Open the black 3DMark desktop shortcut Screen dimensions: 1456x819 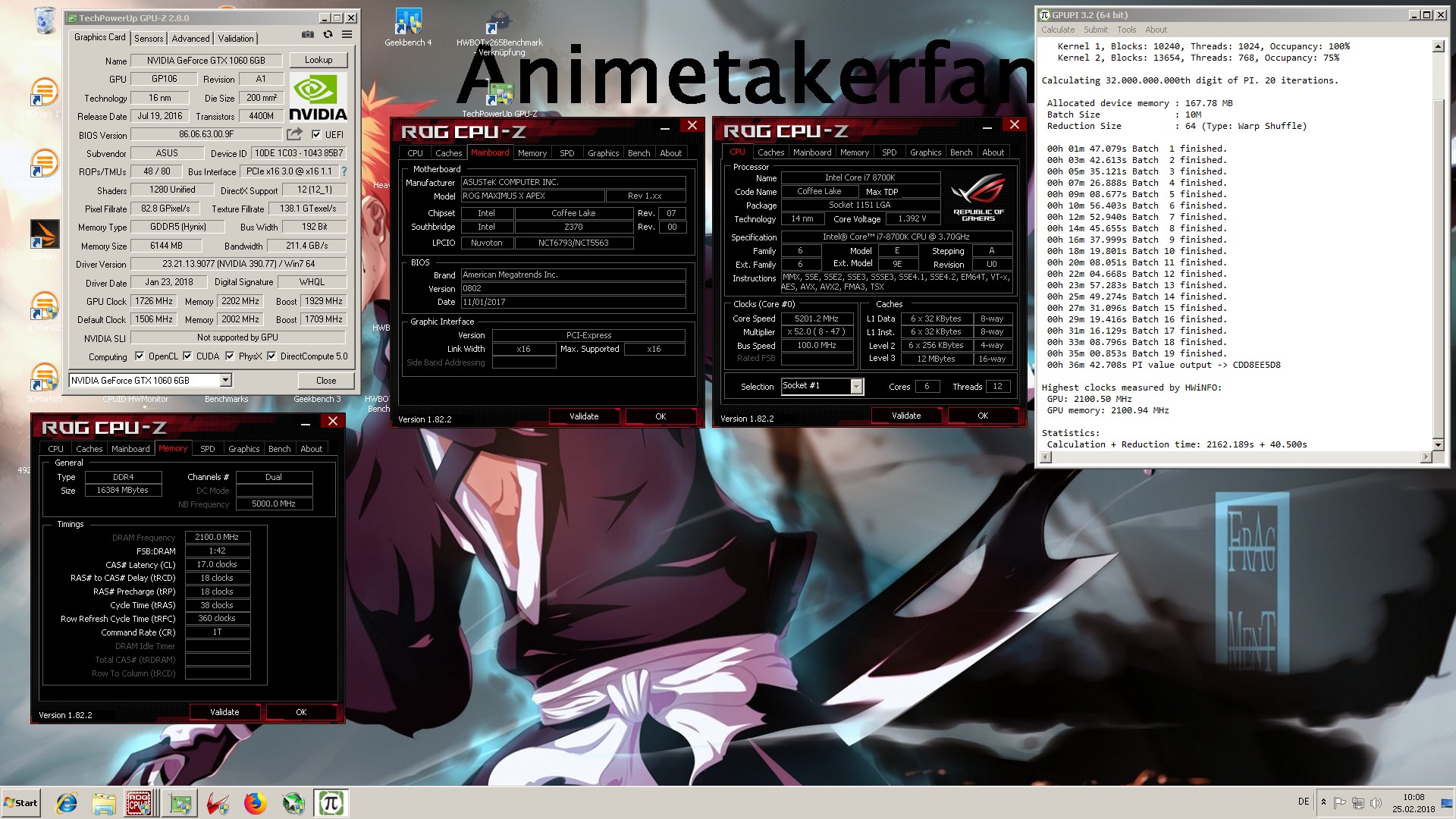[45, 234]
